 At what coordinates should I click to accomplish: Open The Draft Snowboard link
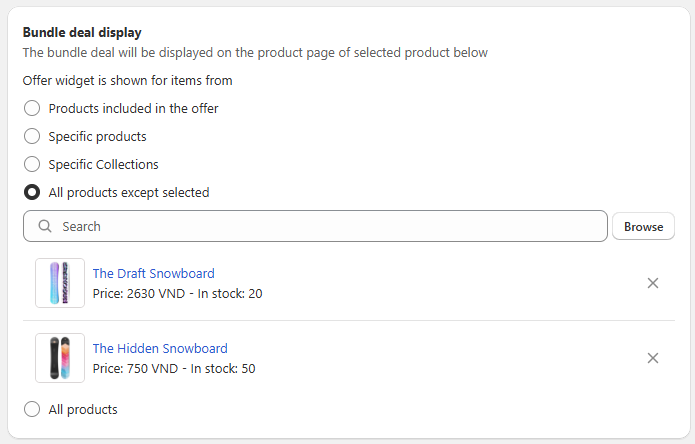click(153, 273)
